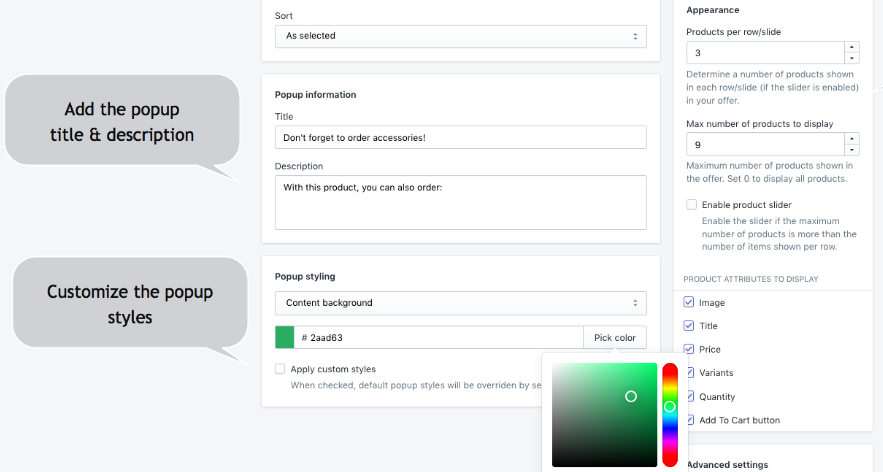Image resolution: width=883 pixels, height=472 pixels.
Task: Uncheck the Title attribute checkbox
Action: point(689,326)
